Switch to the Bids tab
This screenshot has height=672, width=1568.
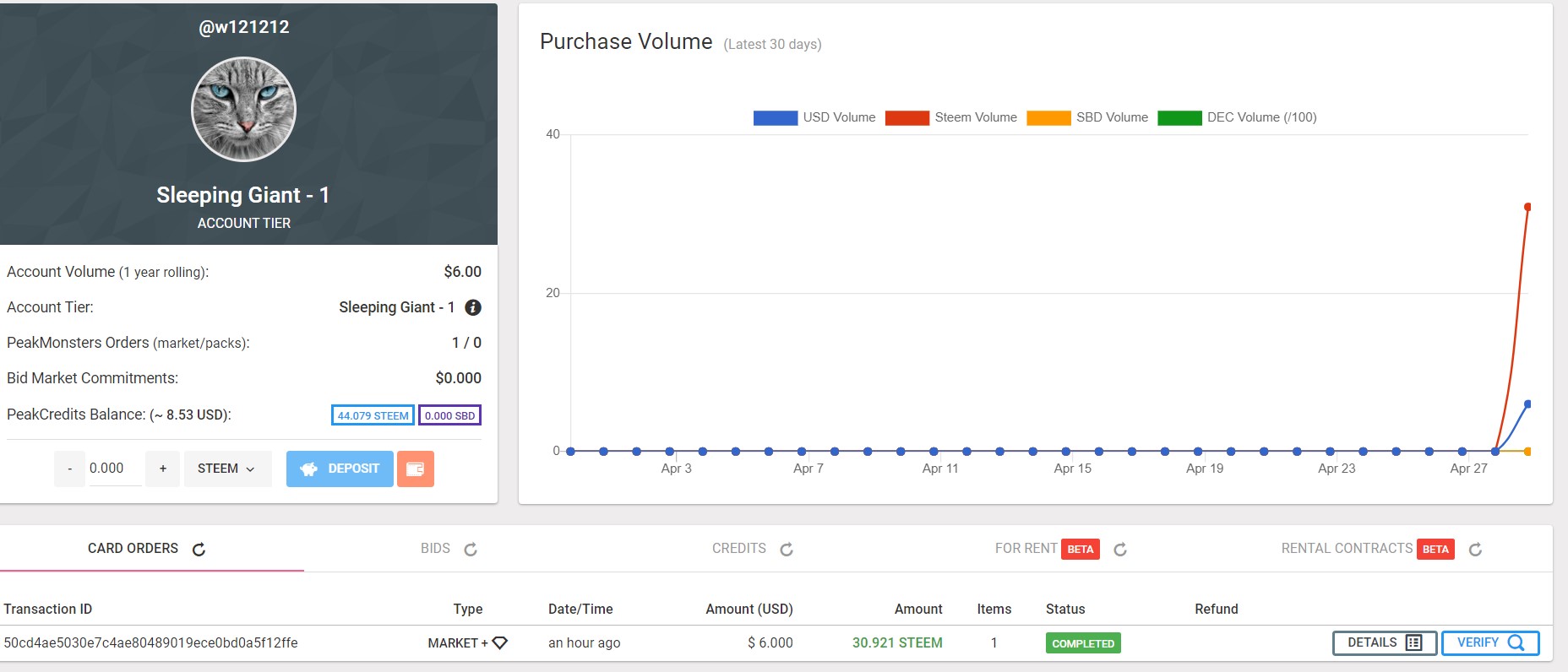pos(435,549)
